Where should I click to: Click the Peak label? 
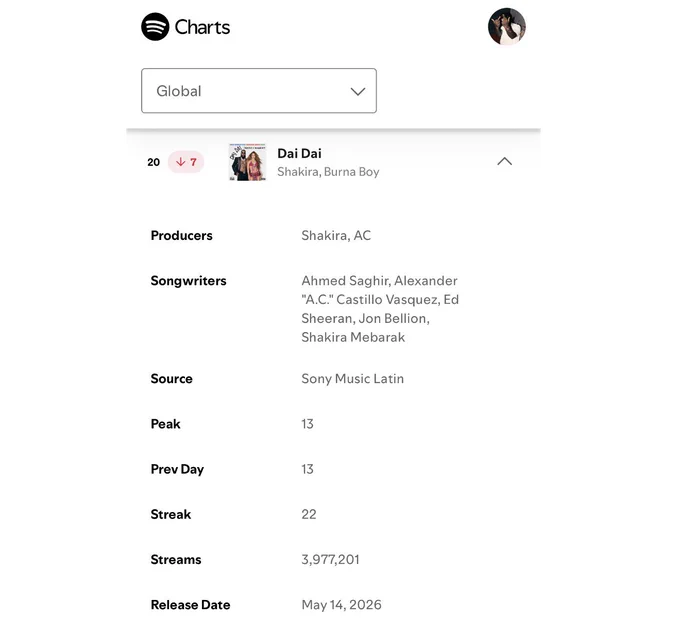tap(165, 424)
